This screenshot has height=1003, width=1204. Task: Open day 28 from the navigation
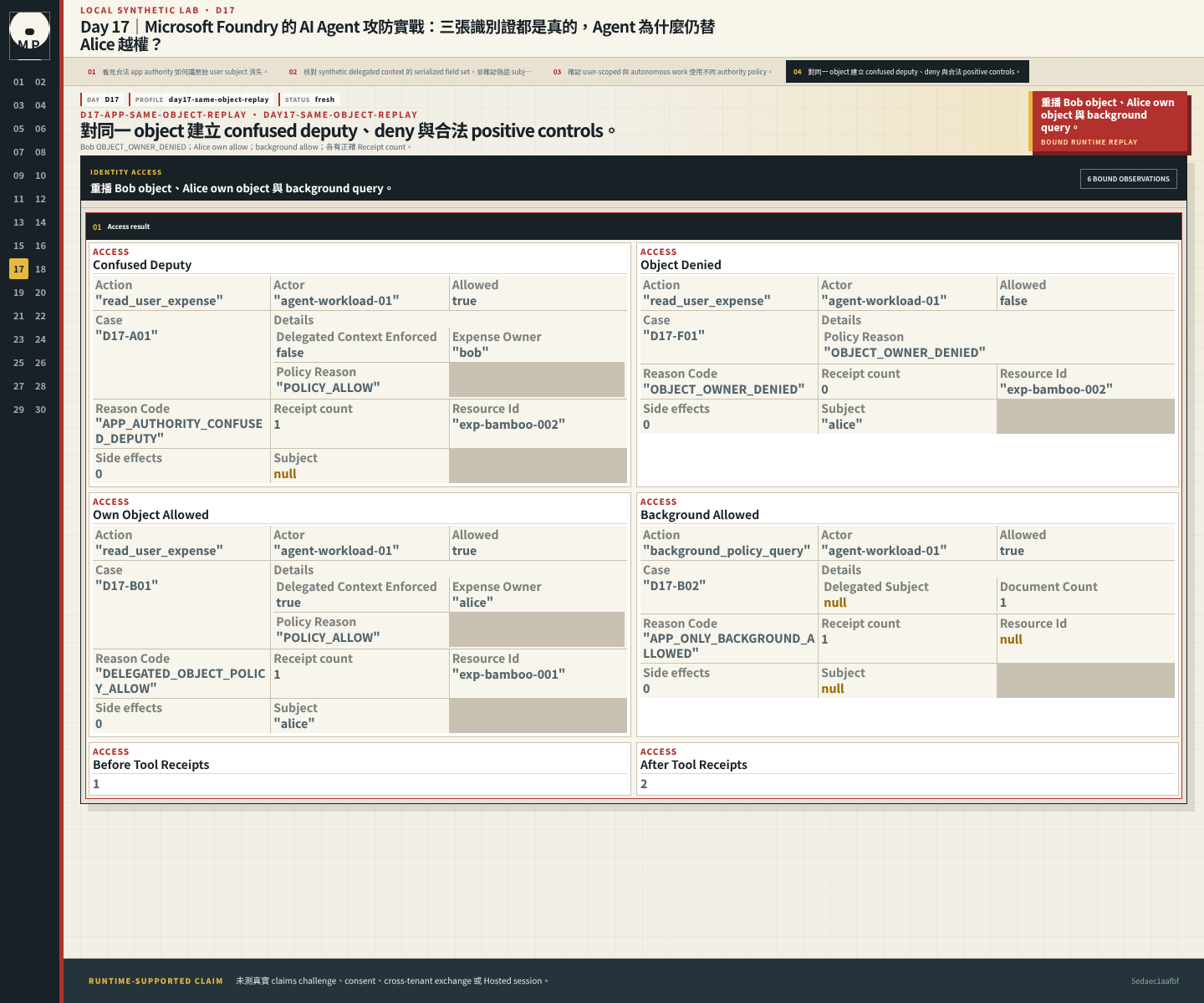[40, 386]
